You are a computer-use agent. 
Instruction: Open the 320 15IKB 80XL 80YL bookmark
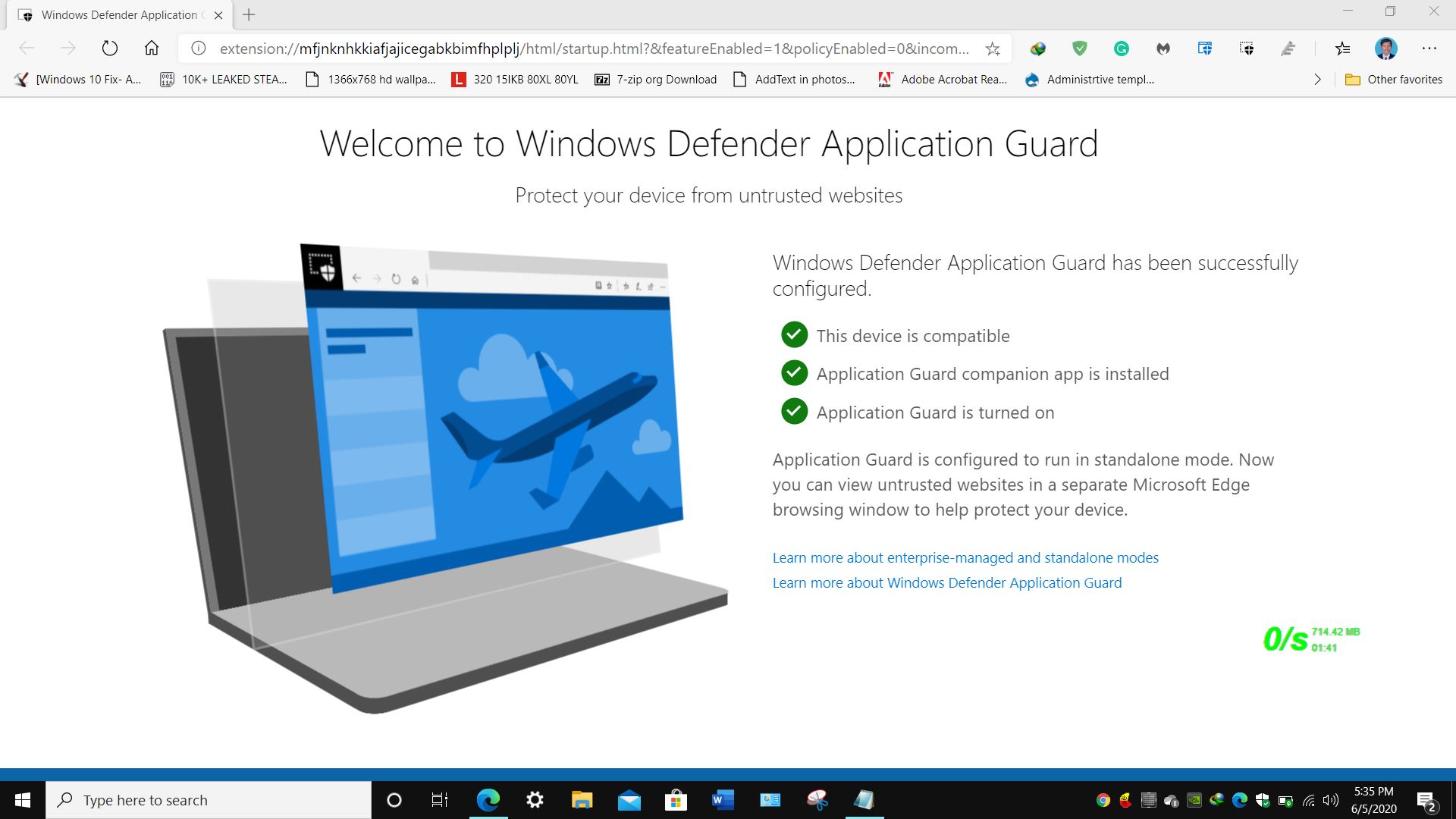click(x=515, y=80)
